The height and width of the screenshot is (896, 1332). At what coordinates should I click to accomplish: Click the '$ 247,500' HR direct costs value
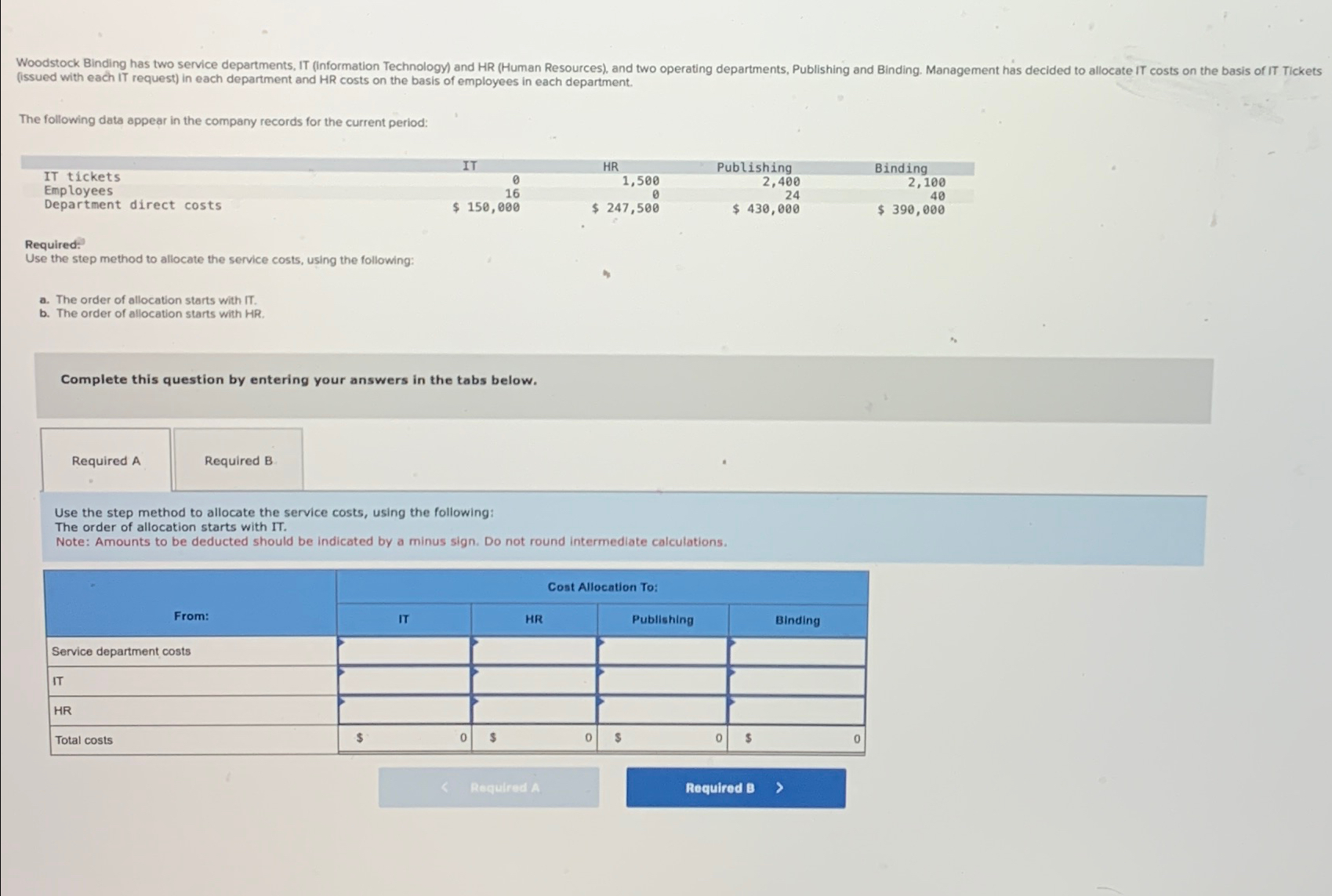625,208
